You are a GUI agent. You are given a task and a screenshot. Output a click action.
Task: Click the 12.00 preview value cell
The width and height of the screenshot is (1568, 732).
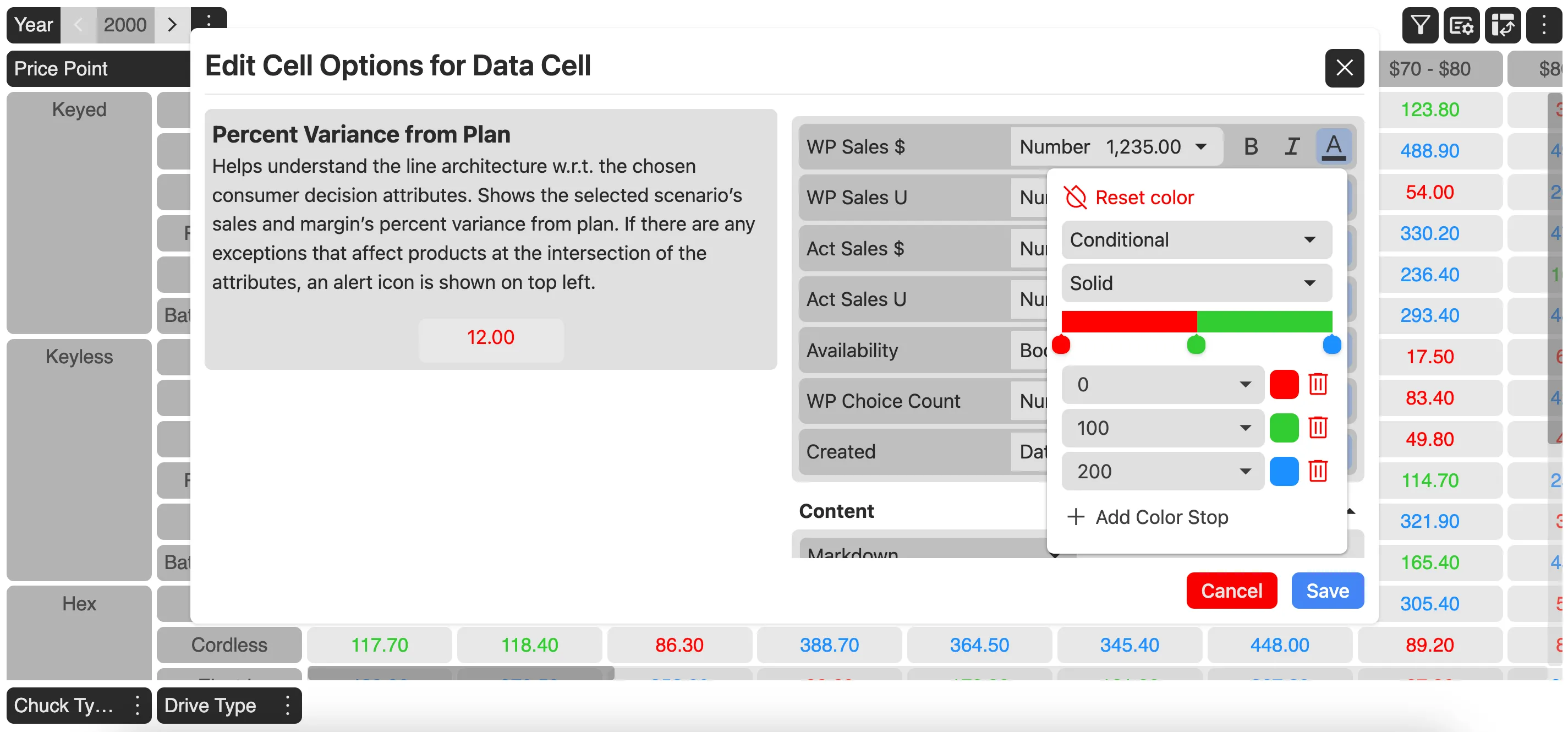(x=491, y=337)
